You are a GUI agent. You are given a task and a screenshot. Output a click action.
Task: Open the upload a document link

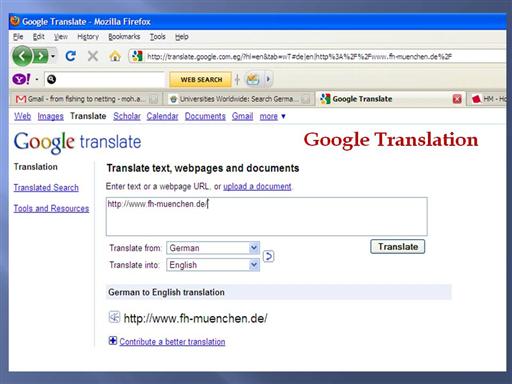pos(257,186)
